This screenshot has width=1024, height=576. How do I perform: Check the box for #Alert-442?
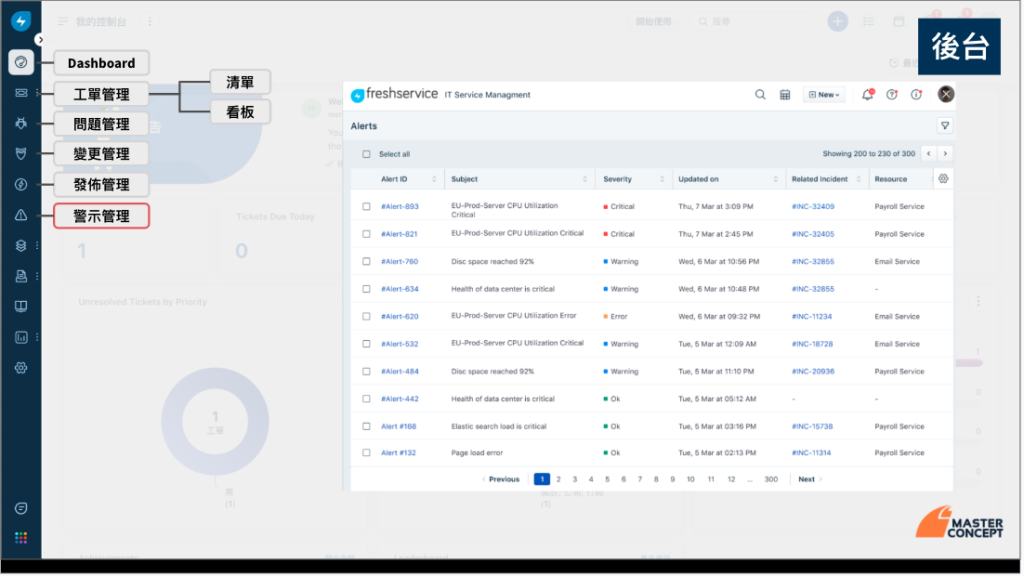click(367, 399)
